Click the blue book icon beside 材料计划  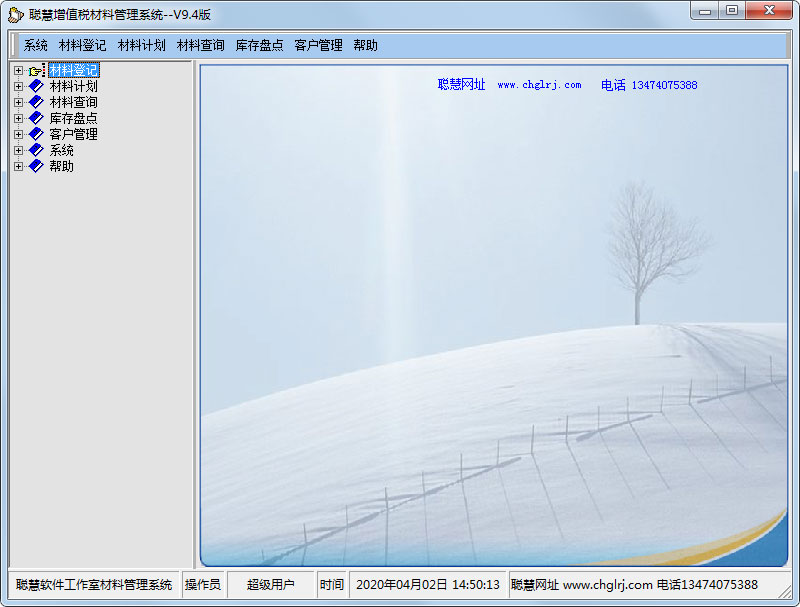pyautogui.click(x=36, y=86)
